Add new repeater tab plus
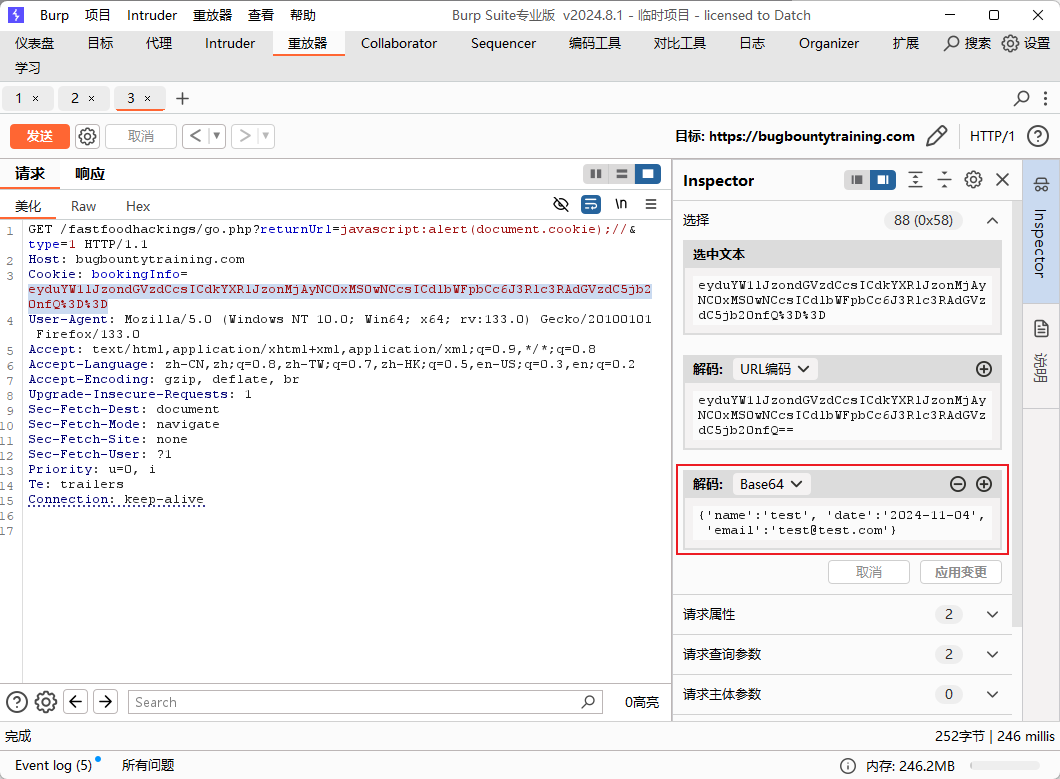 pyautogui.click(x=182, y=99)
